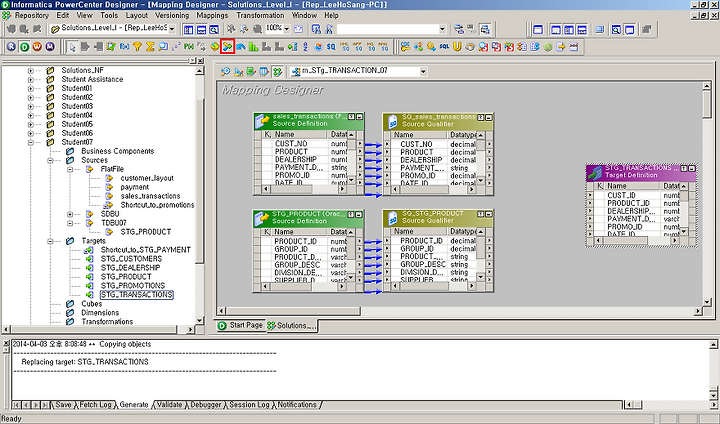
Task: Switch to the Session Log output tab
Action: pyautogui.click(x=249, y=405)
